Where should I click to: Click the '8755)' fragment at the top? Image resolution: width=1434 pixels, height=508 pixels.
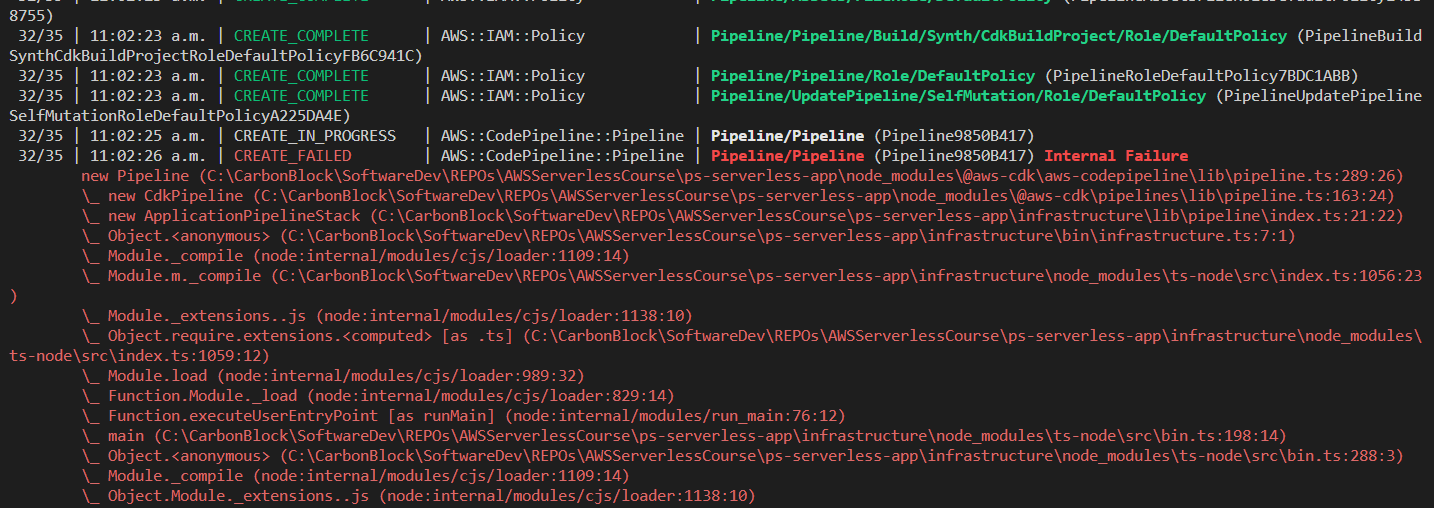click(x=30, y=16)
